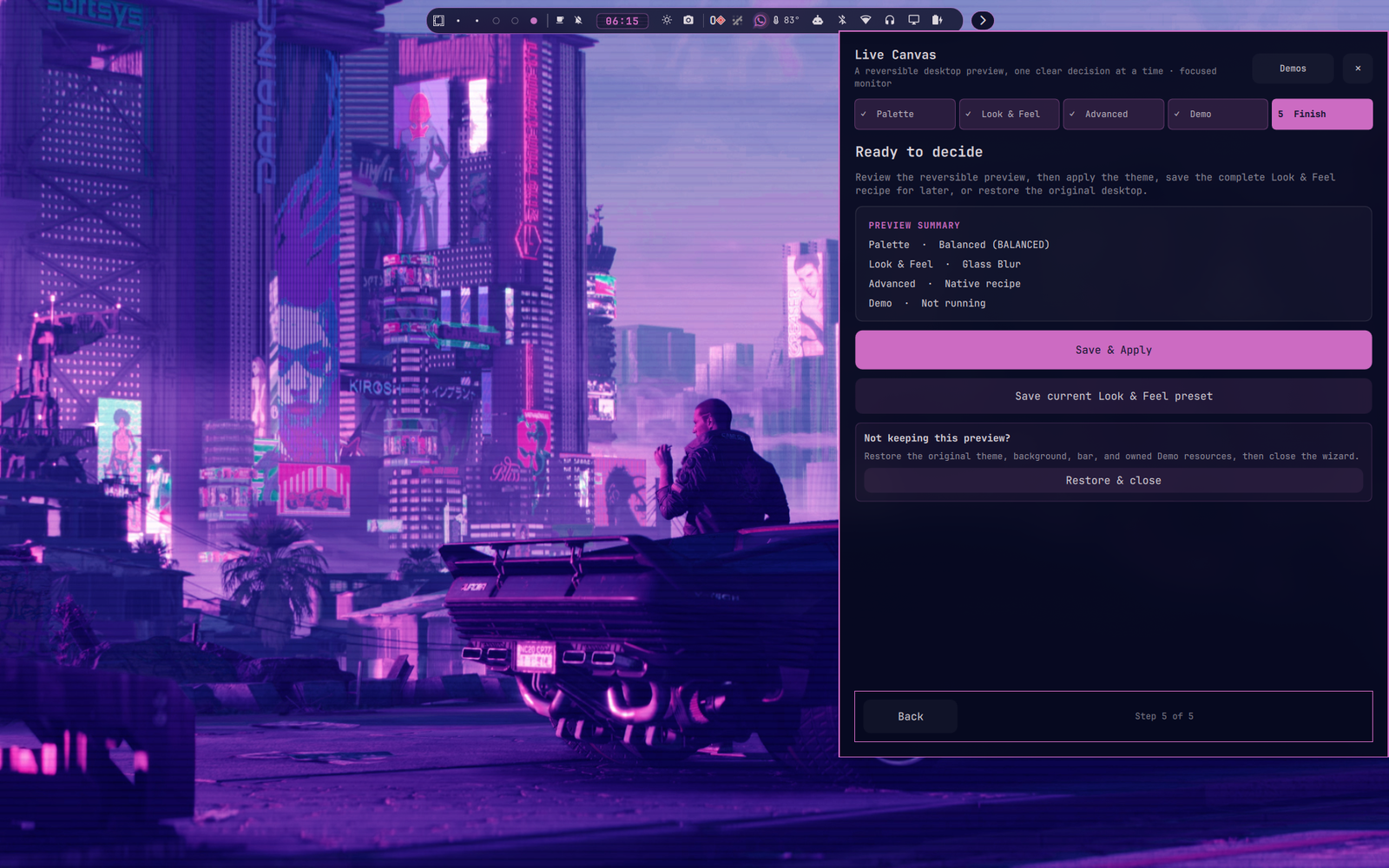Expand the bar with the chevron arrow button

(x=983, y=20)
